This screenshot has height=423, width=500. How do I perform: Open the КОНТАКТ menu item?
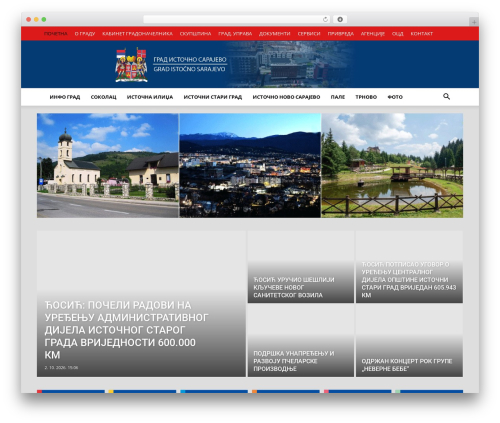coord(422,34)
